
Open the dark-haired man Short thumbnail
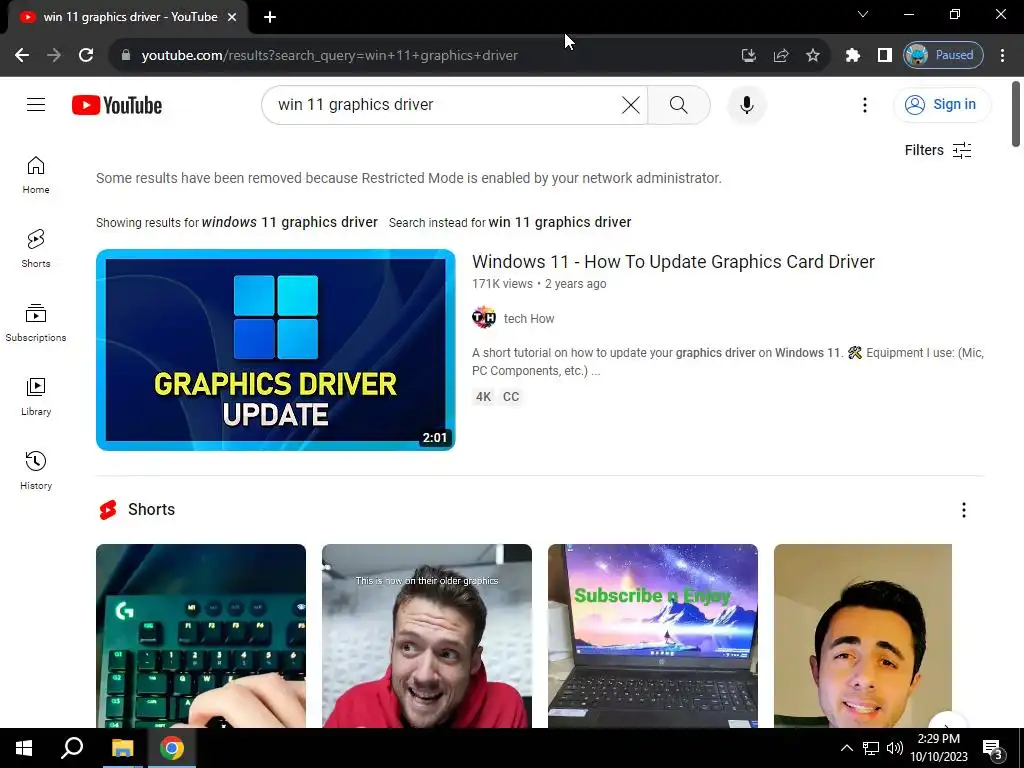pyautogui.click(x=863, y=636)
